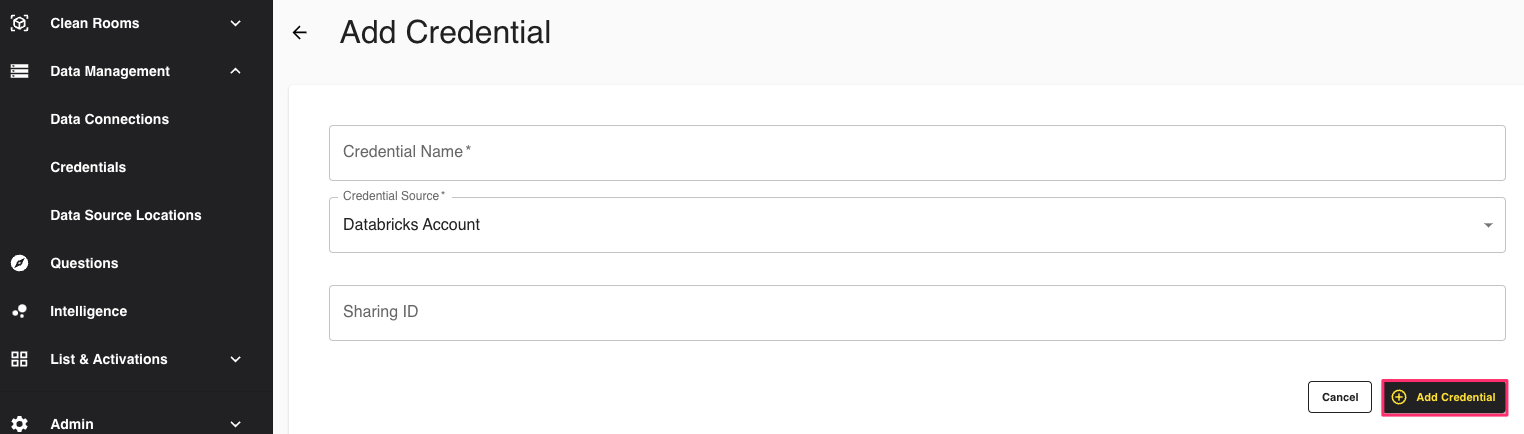The image size is (1524, 434).
Task: Focus the Credential Name field
Action: [x=916, y=153]
